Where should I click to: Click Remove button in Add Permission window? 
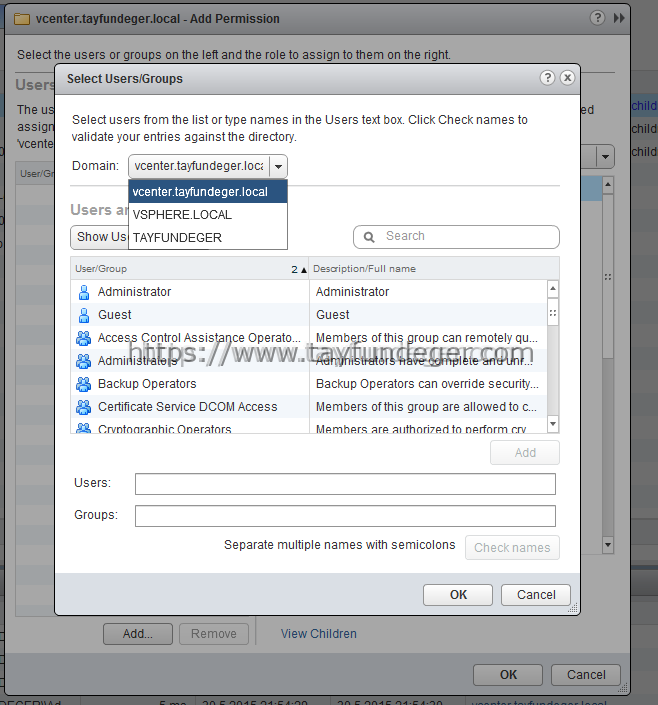coord(214,634)
